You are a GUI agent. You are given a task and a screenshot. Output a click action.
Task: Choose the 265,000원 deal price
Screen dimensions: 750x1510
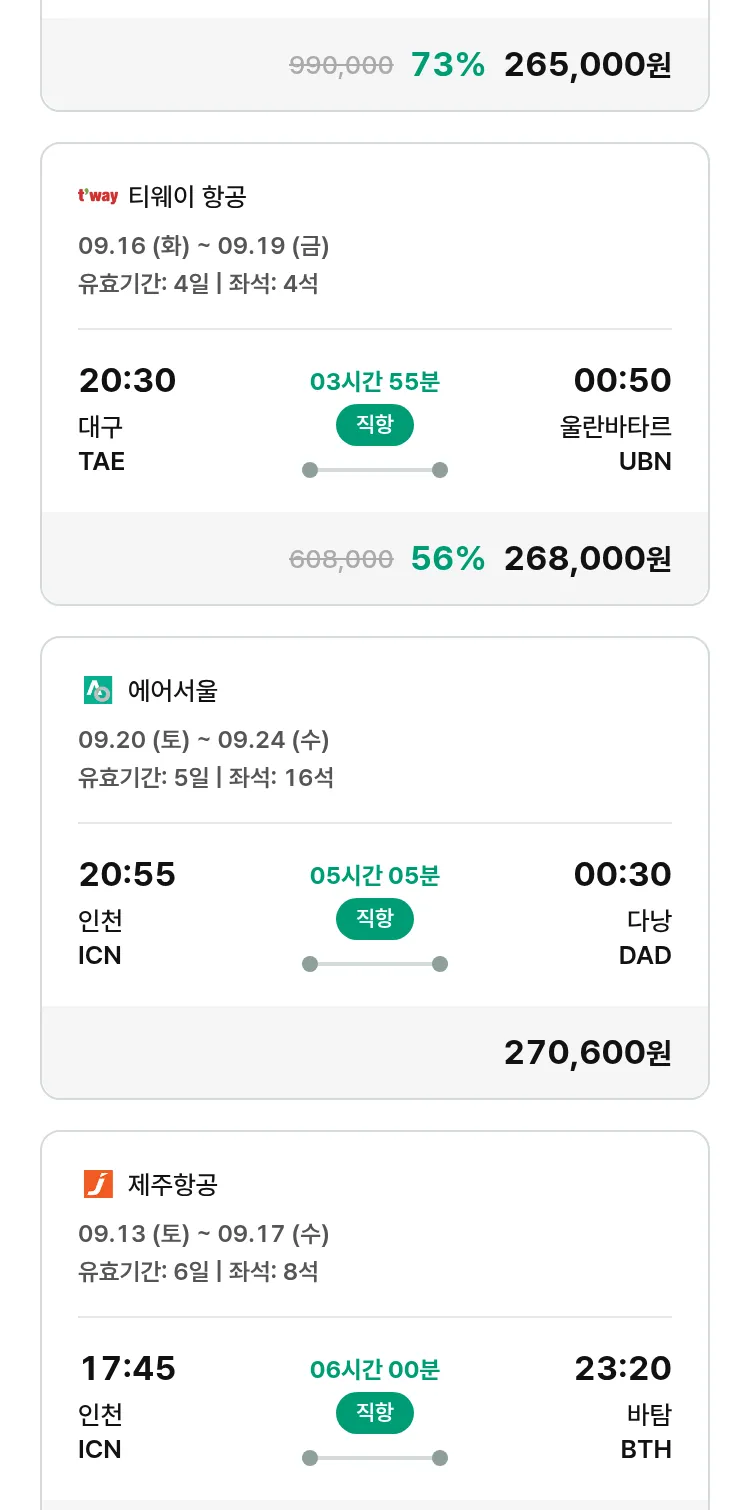[x=587, y=65]
